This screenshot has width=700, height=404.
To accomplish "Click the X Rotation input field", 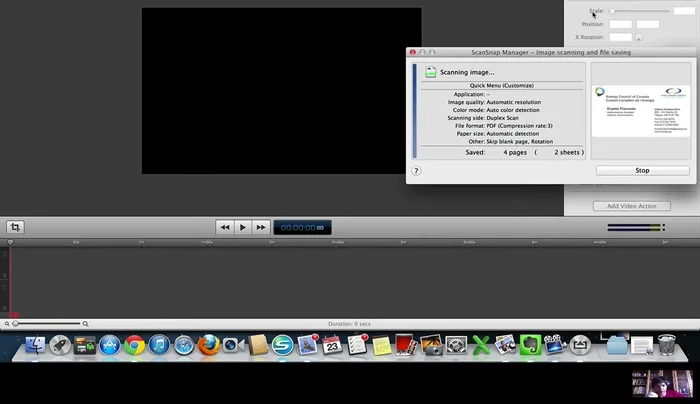I will [620, 37].
